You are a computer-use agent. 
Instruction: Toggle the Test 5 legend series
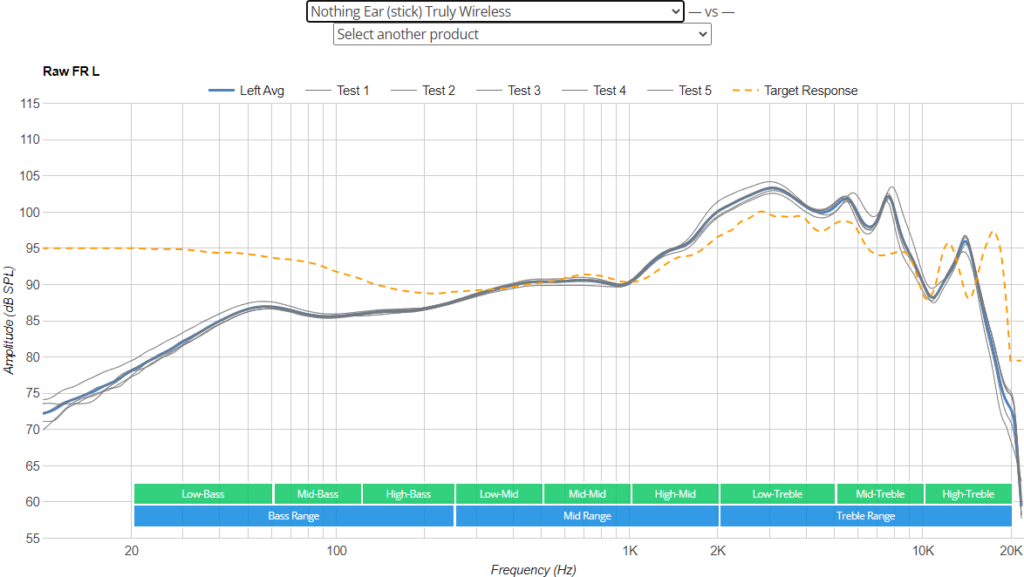click(679, 91)
